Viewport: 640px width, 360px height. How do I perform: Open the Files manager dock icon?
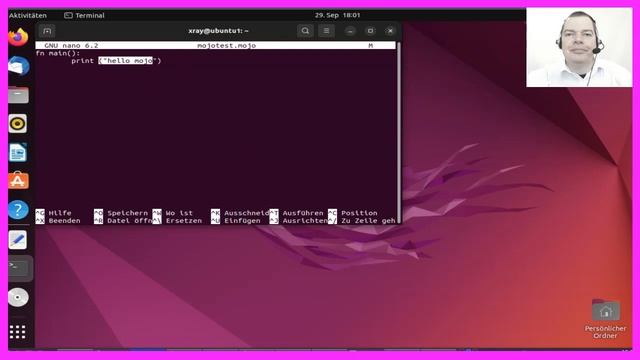point(18,95)
